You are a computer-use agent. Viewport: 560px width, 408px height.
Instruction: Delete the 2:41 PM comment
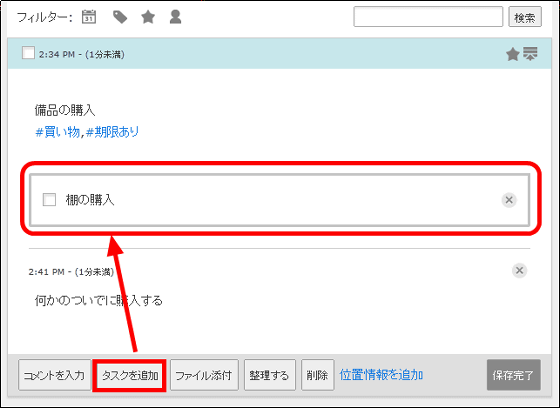pyautogui.click(x=519, y=270)
